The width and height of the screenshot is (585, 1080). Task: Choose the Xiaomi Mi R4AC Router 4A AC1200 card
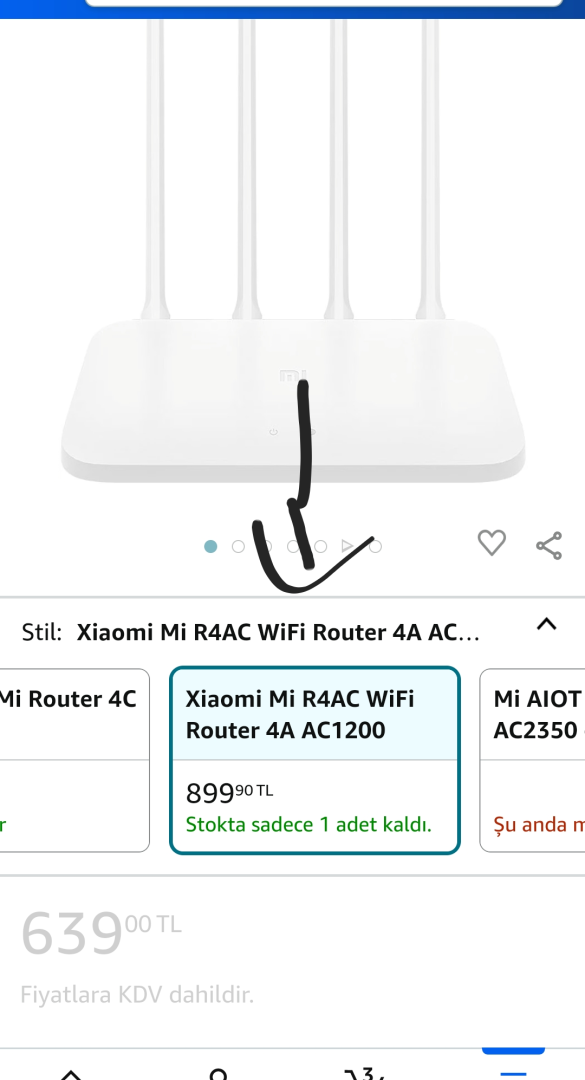315,760
